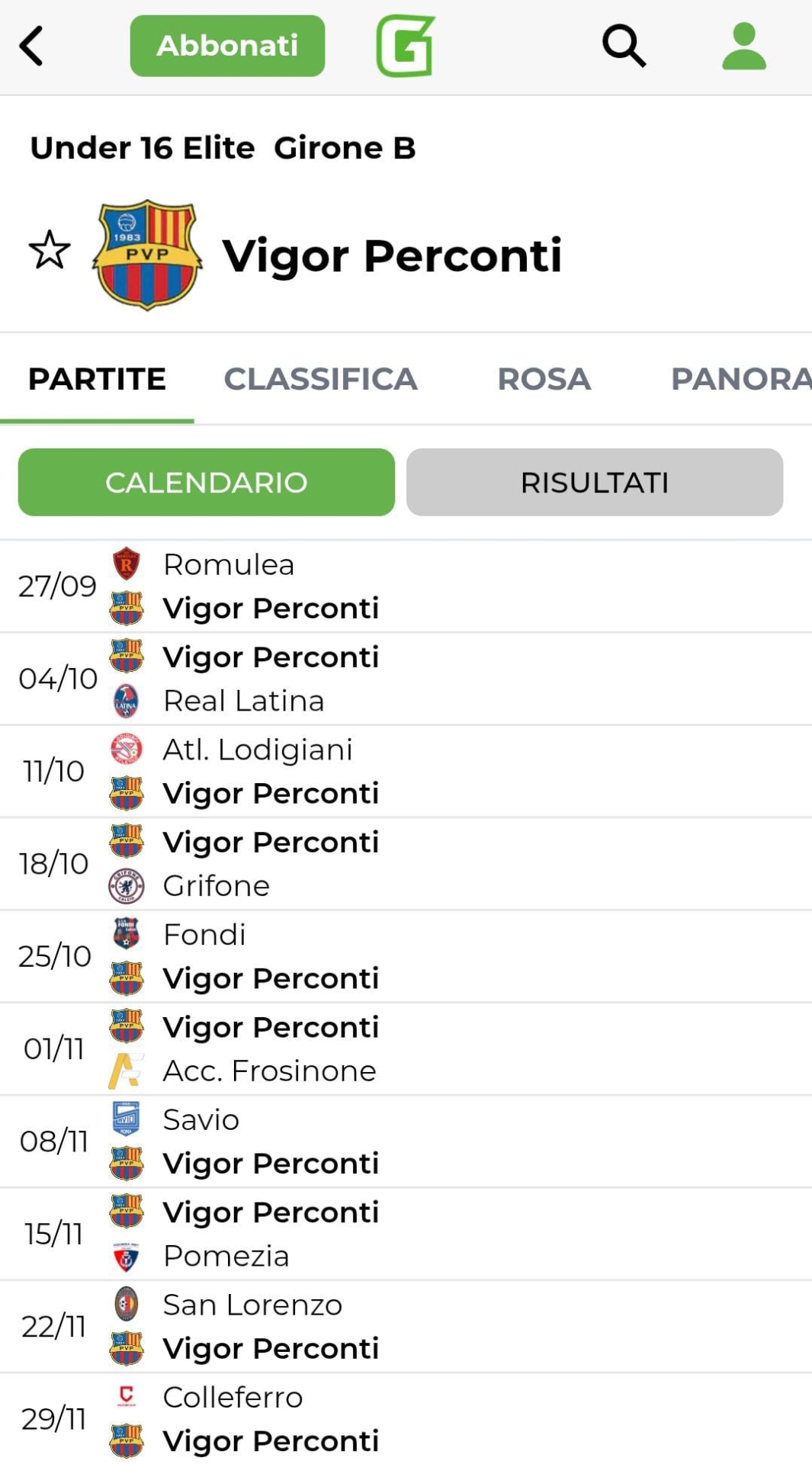Open the Atl. Lodigiani team link

tap(258, 750)
